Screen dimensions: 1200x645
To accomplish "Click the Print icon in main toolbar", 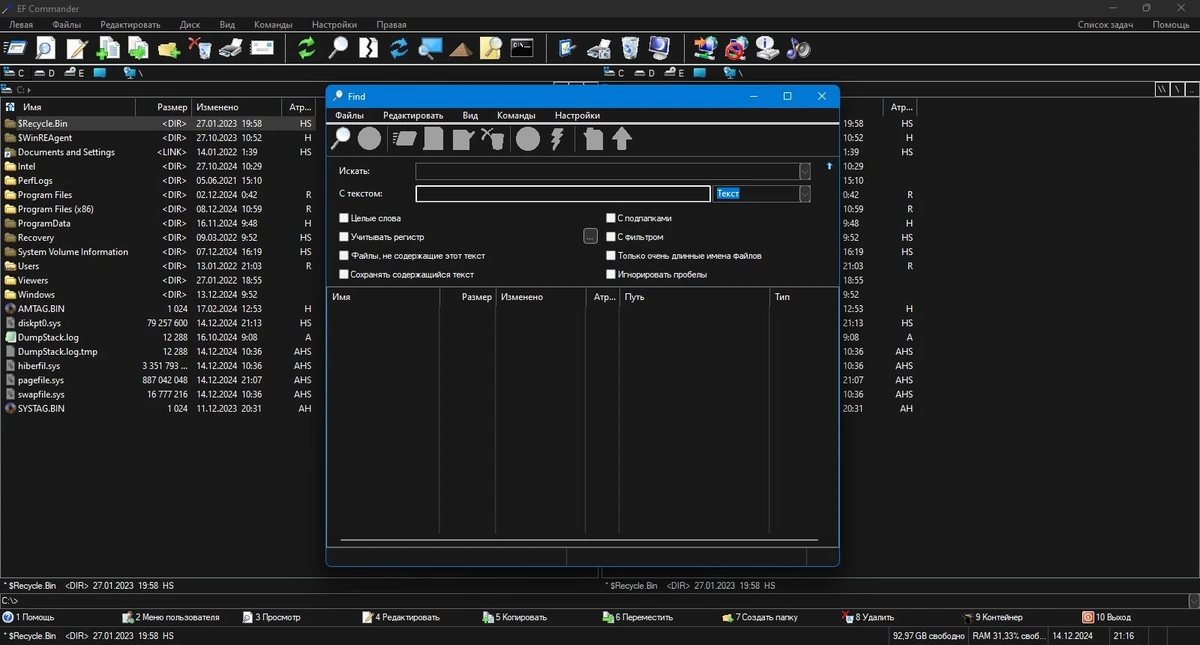I will (x=231, y=47).
